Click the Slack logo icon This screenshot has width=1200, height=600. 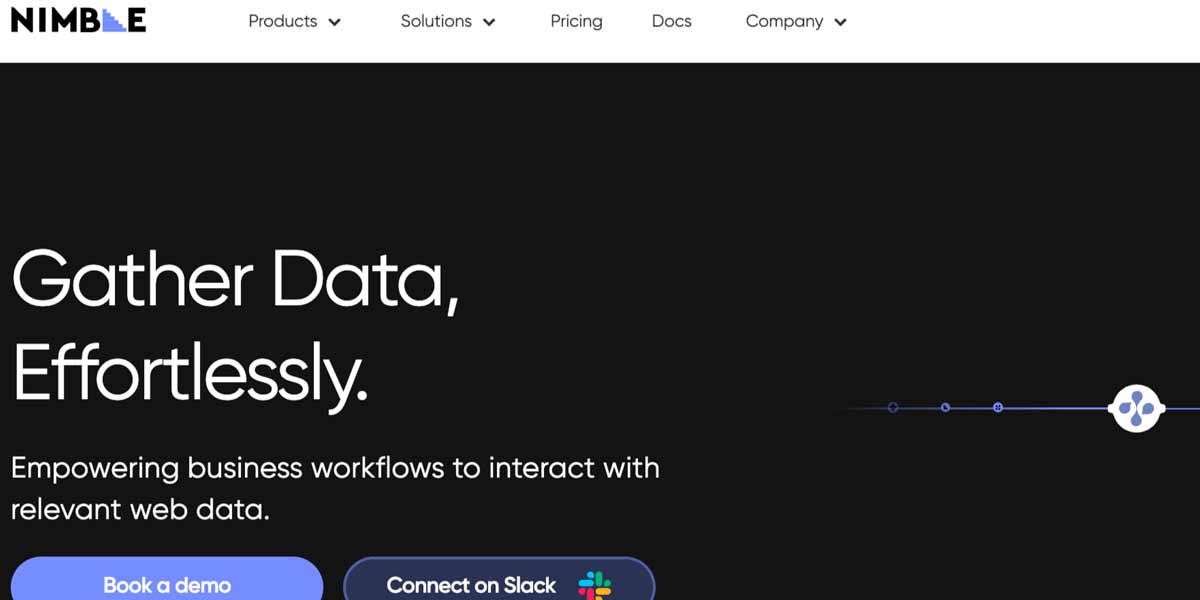coord(594,585)
